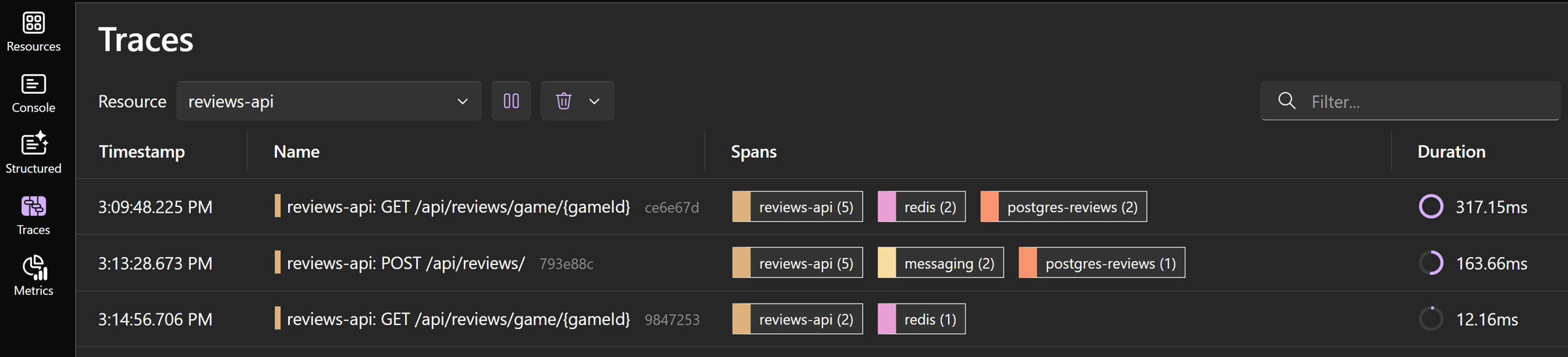This screenshot has height=357, width=1568.
Task: Open the Console logs icon
Action: coord(33,84)
